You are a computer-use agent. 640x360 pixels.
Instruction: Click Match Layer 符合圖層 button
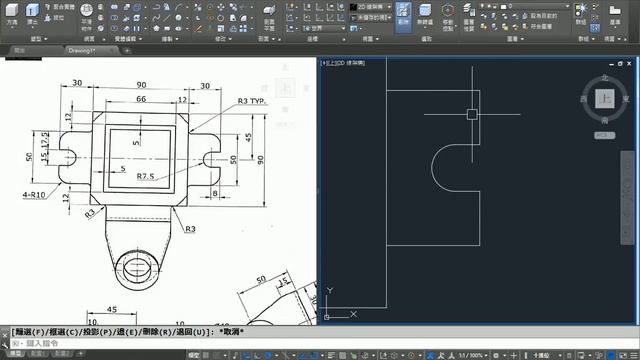[x=537, y=27]
